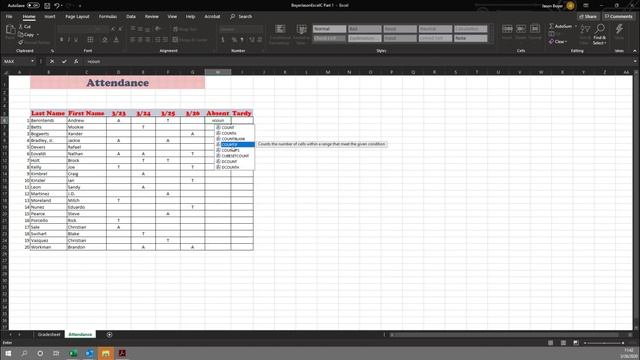Click the Font Color A icon
The width and height of the screenshot is (640, 360).
(116, 40)
